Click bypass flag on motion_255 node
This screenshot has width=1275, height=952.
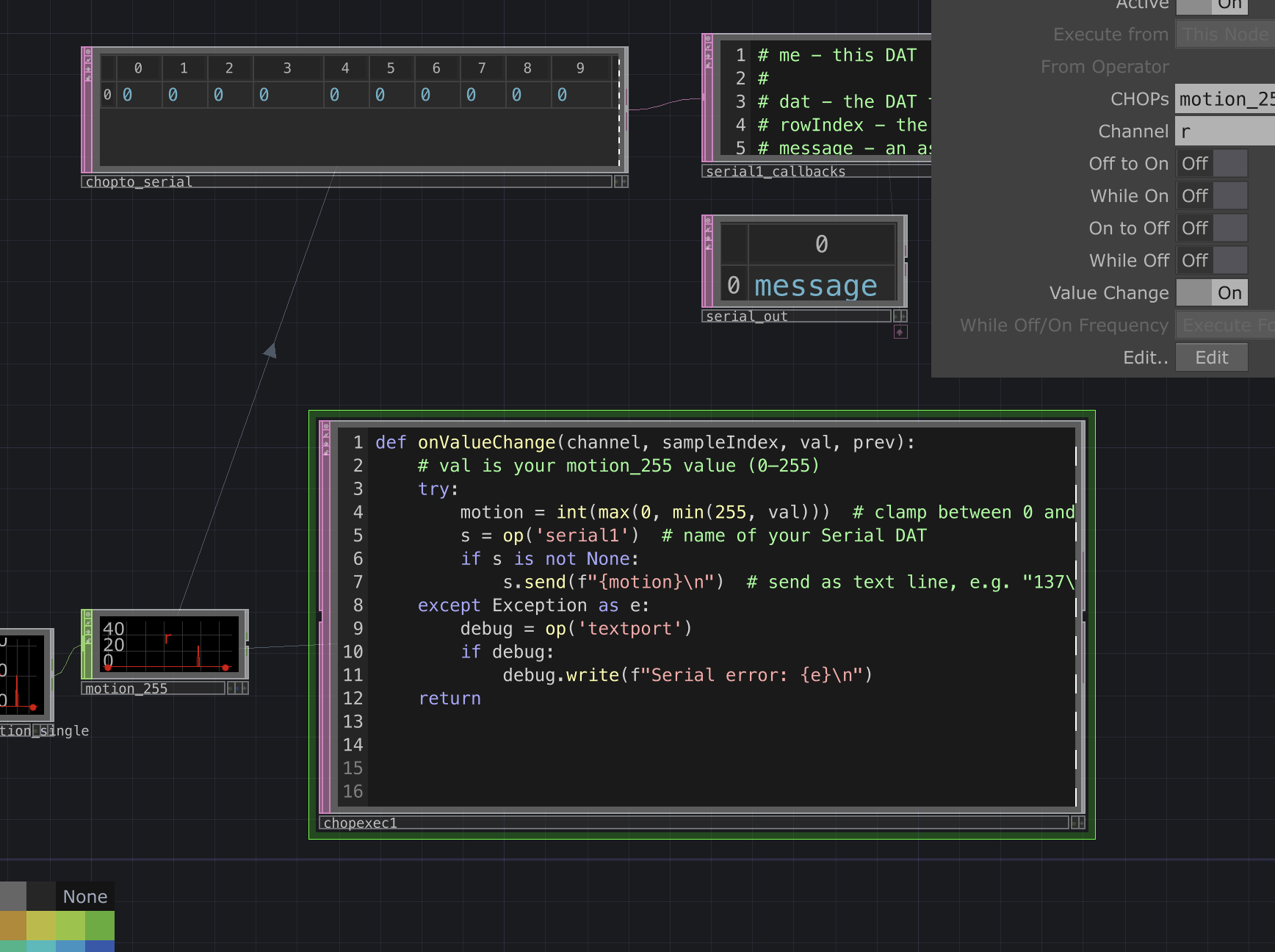coord(87,623)
